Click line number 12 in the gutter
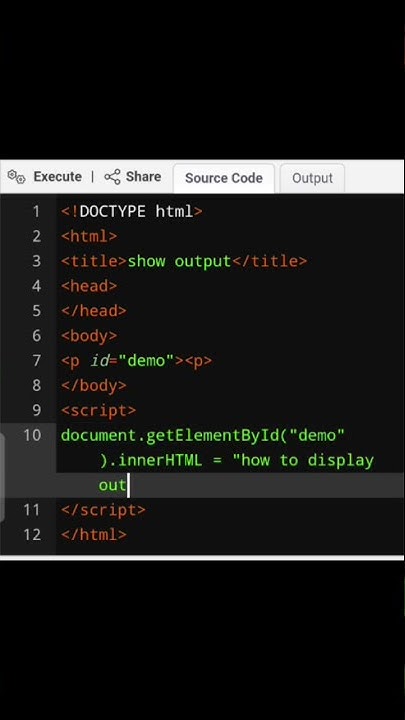 32,534
